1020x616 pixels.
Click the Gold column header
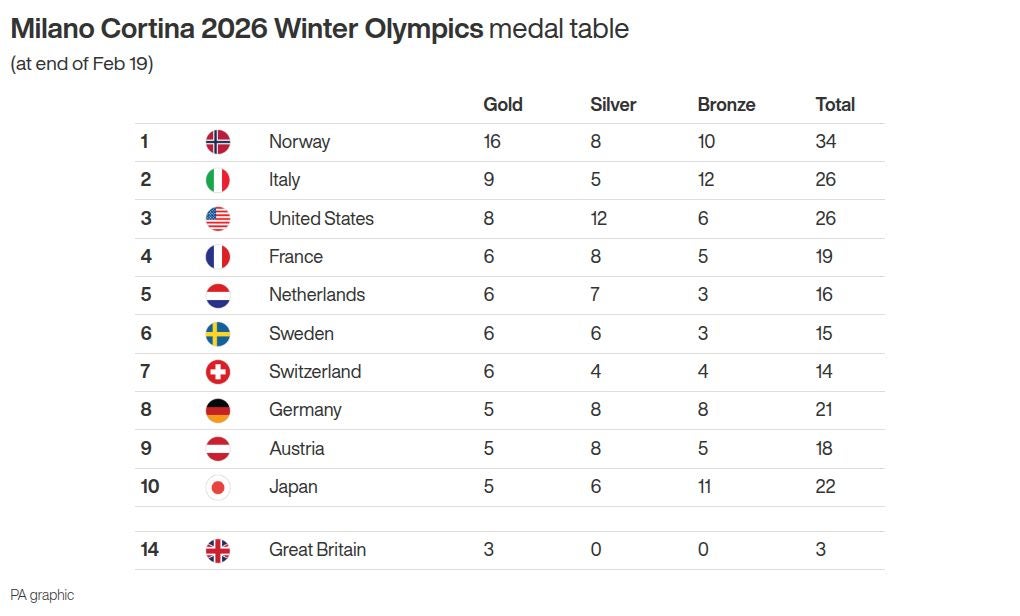[503, 105]
